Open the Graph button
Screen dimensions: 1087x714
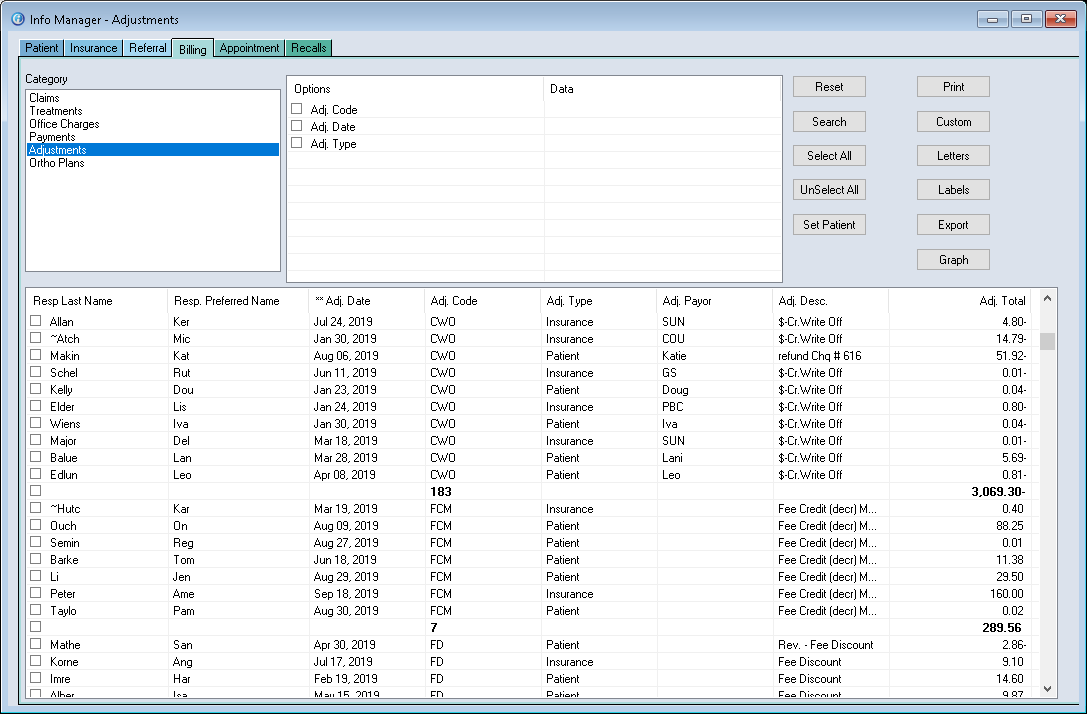pyautogui.click(x=953, y=259)
